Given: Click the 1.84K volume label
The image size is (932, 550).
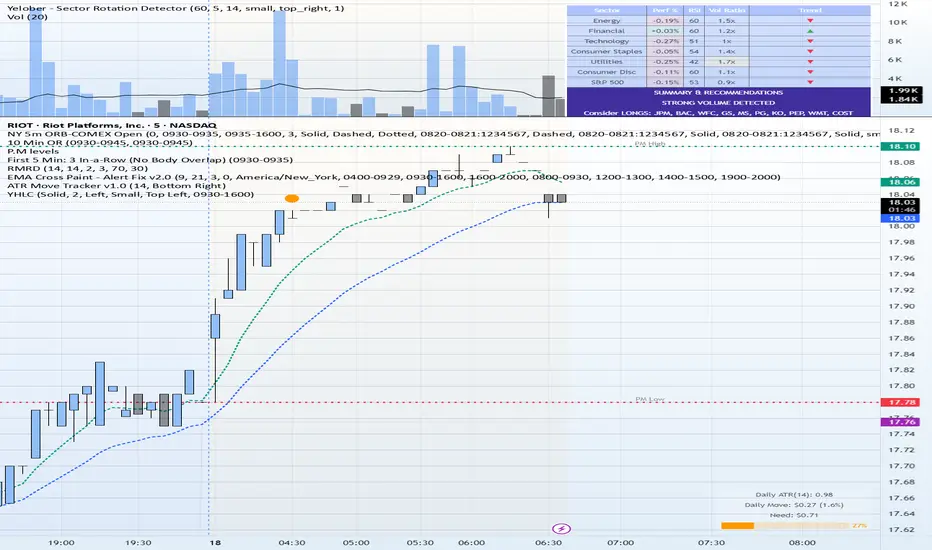Looking at the screenshot, I should [x=902, y=99].
